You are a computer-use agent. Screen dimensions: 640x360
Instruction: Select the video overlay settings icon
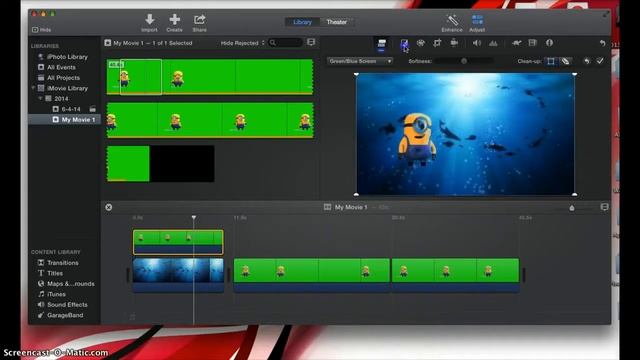click(x=382, y=43)
